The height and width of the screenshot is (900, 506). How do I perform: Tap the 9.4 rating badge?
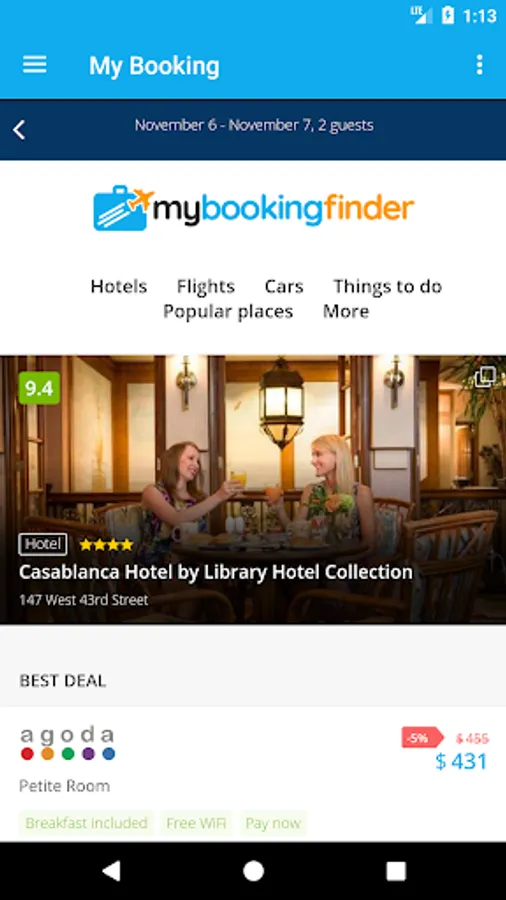click(x=39, y=389)
